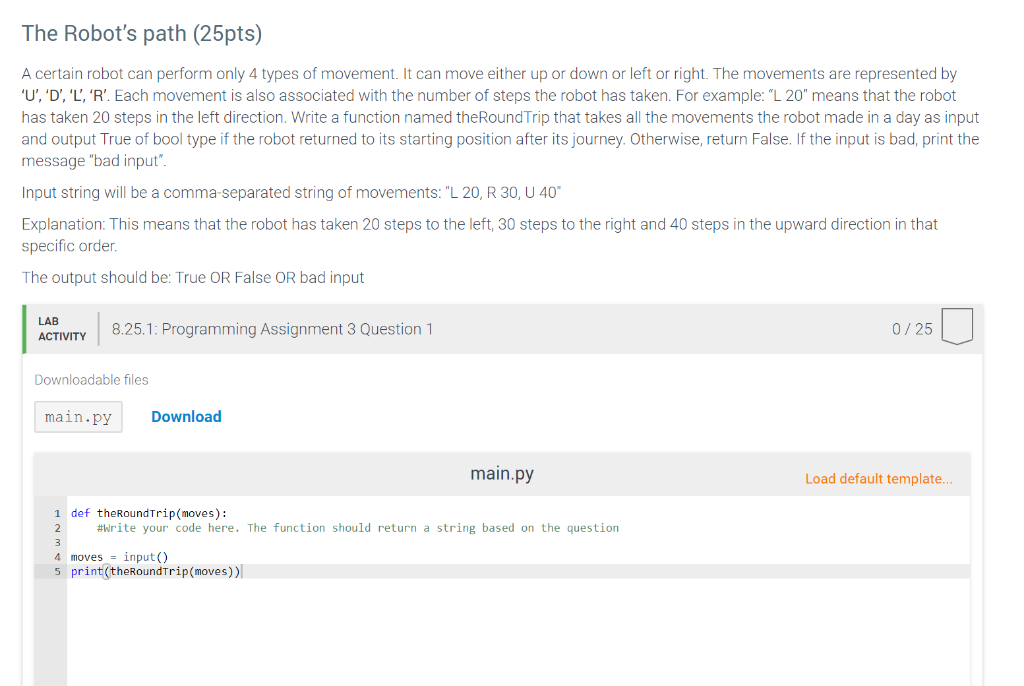Click the comment line in the code editor
1024x686 pixels.
click(x=358, y=528)
